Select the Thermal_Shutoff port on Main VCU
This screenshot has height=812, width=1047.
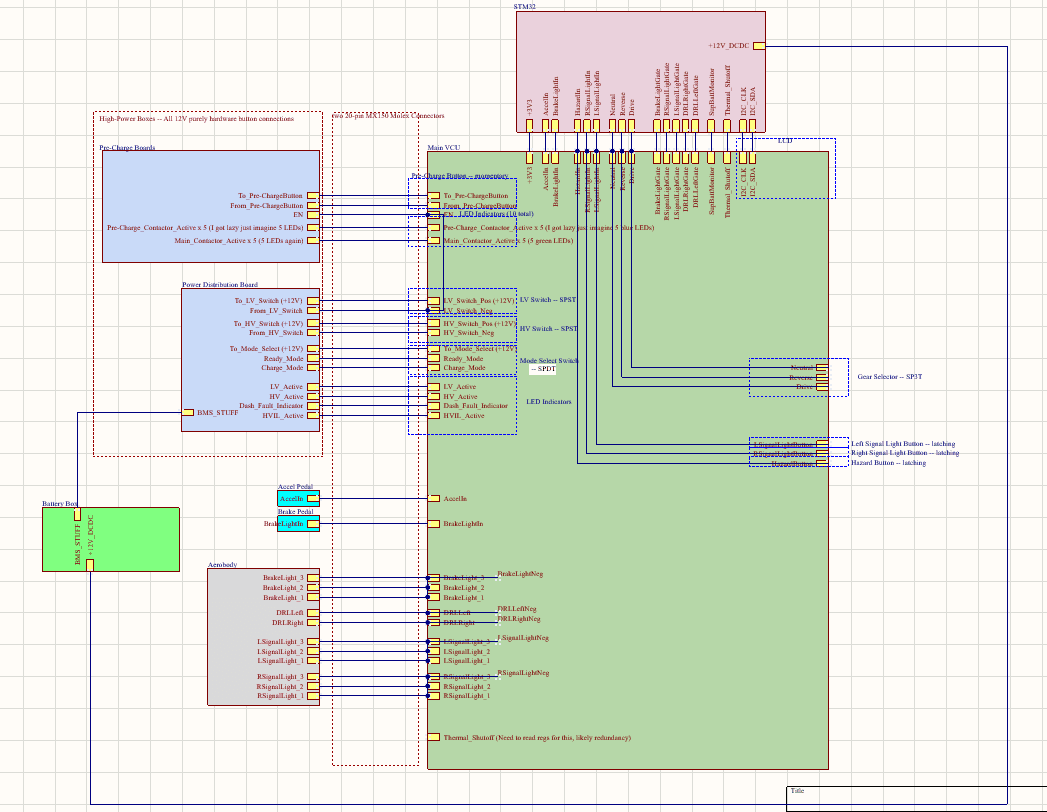(x=433, y=737)
